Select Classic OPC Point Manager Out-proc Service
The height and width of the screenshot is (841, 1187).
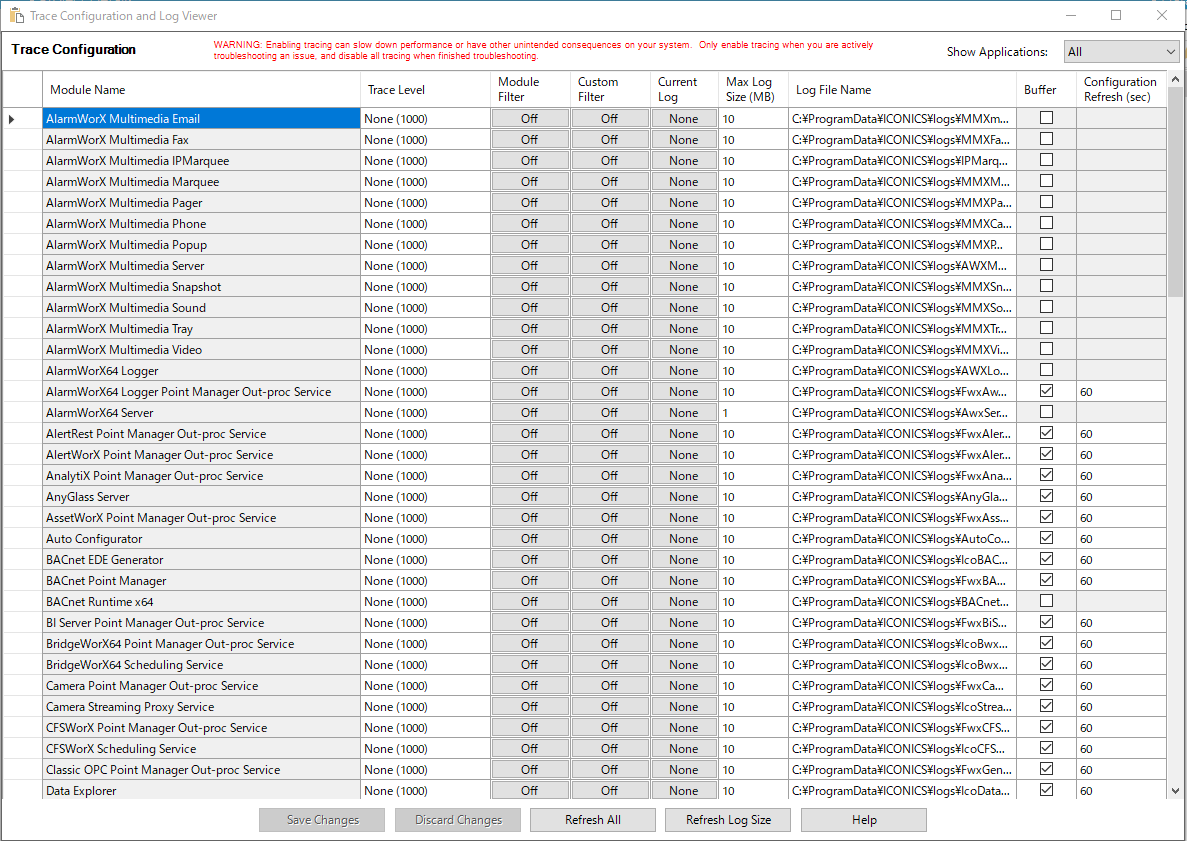pos(201,769)
